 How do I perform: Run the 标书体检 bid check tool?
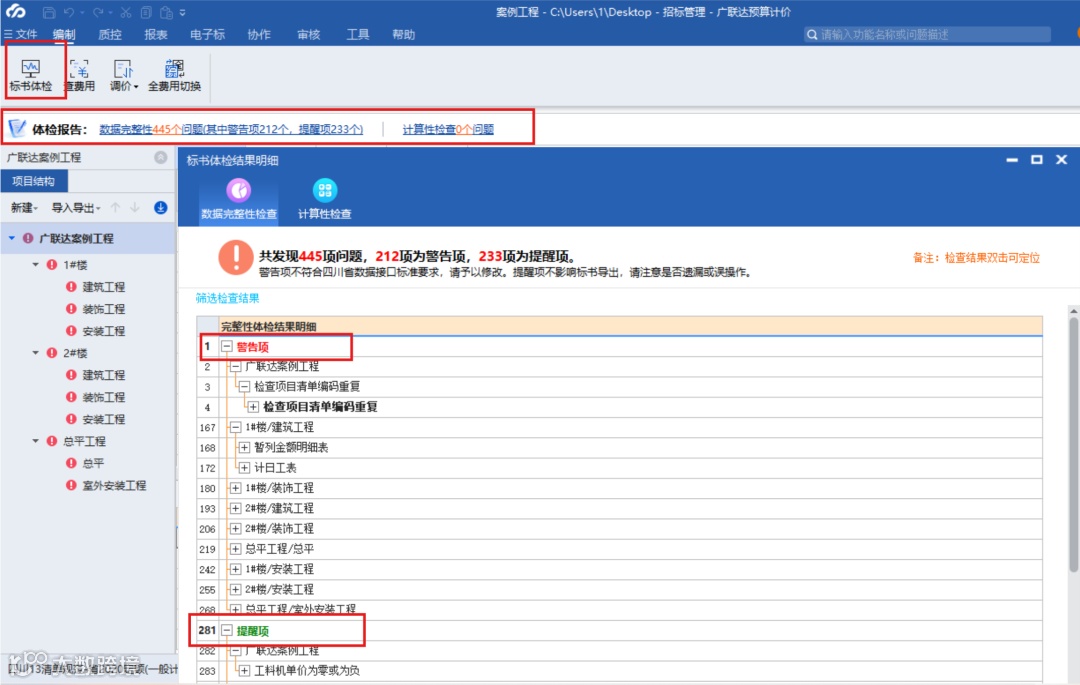coord(31,75)
